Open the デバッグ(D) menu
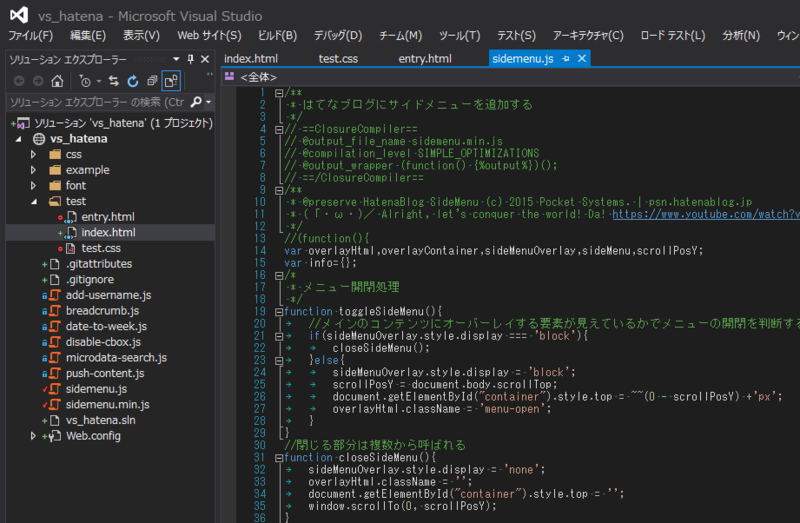 coord(338,35)
